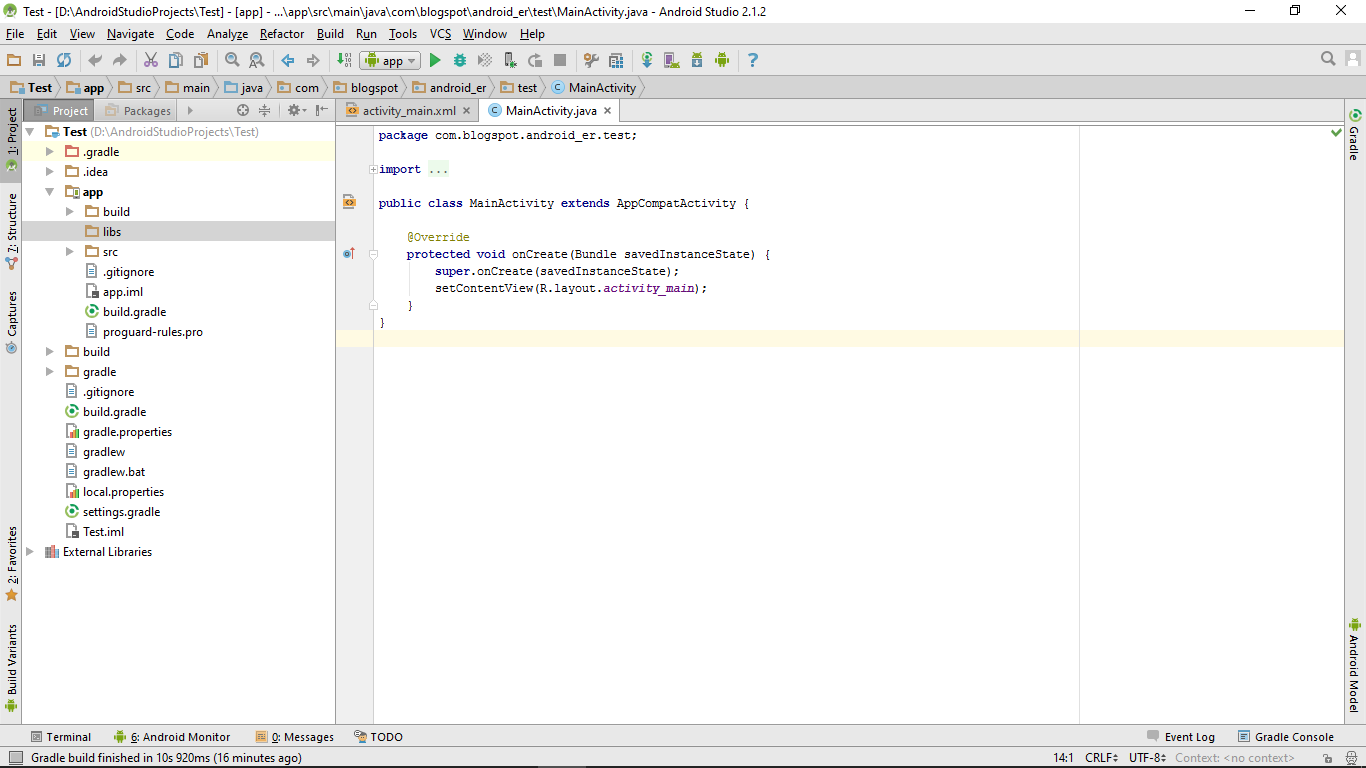Open the Analyze menu
This screenshot has height=768, width=1366.
click(227, 34)
